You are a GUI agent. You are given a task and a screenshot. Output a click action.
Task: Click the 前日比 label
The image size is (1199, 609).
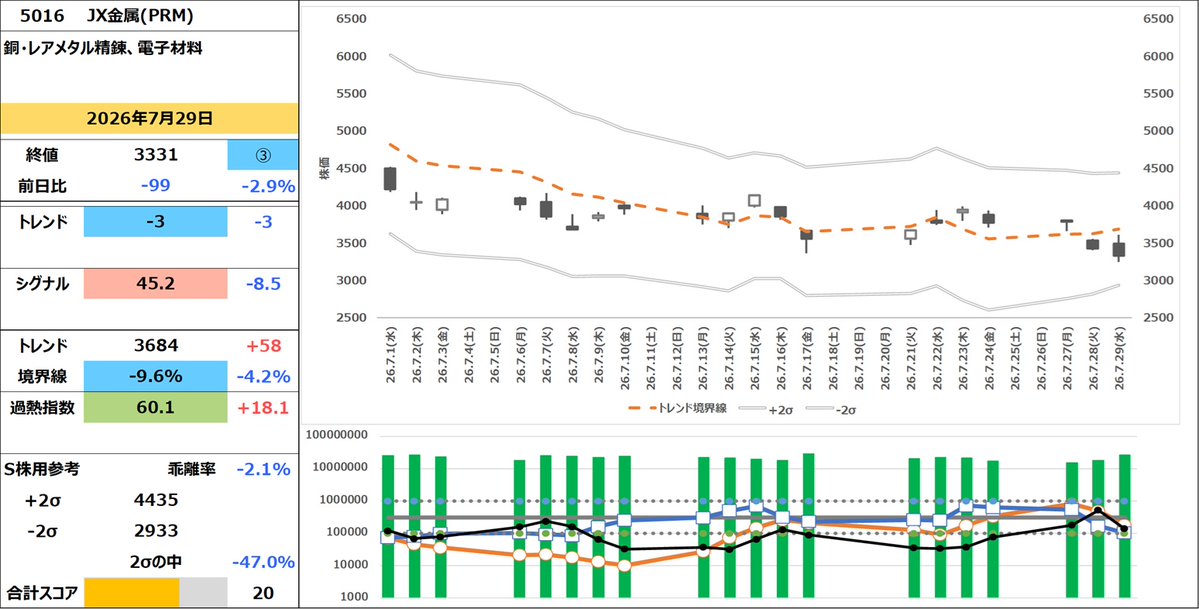point(41,186)
